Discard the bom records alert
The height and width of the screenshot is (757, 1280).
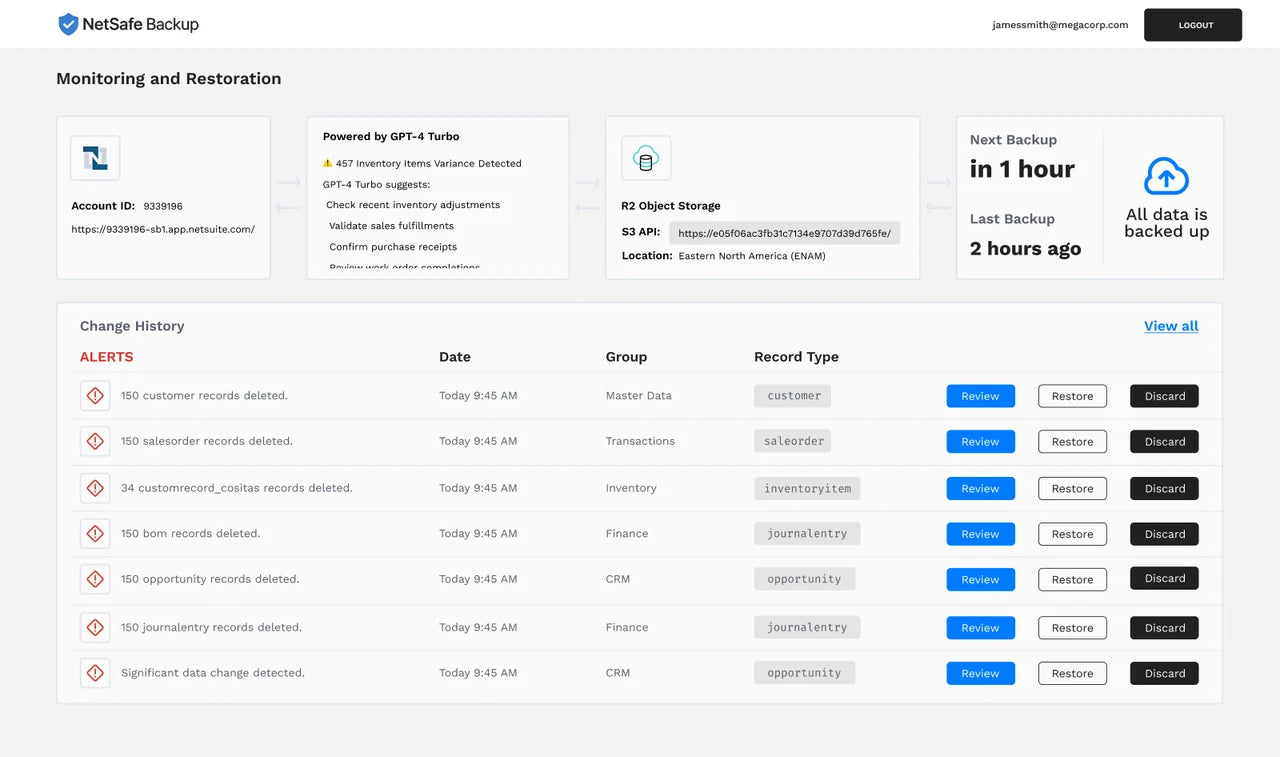1164,534
